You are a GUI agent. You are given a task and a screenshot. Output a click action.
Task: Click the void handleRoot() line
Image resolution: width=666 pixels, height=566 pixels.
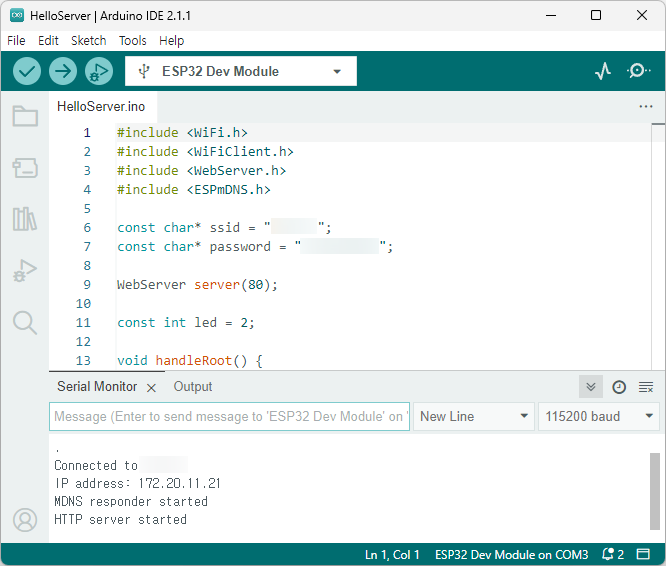point(190,360)
